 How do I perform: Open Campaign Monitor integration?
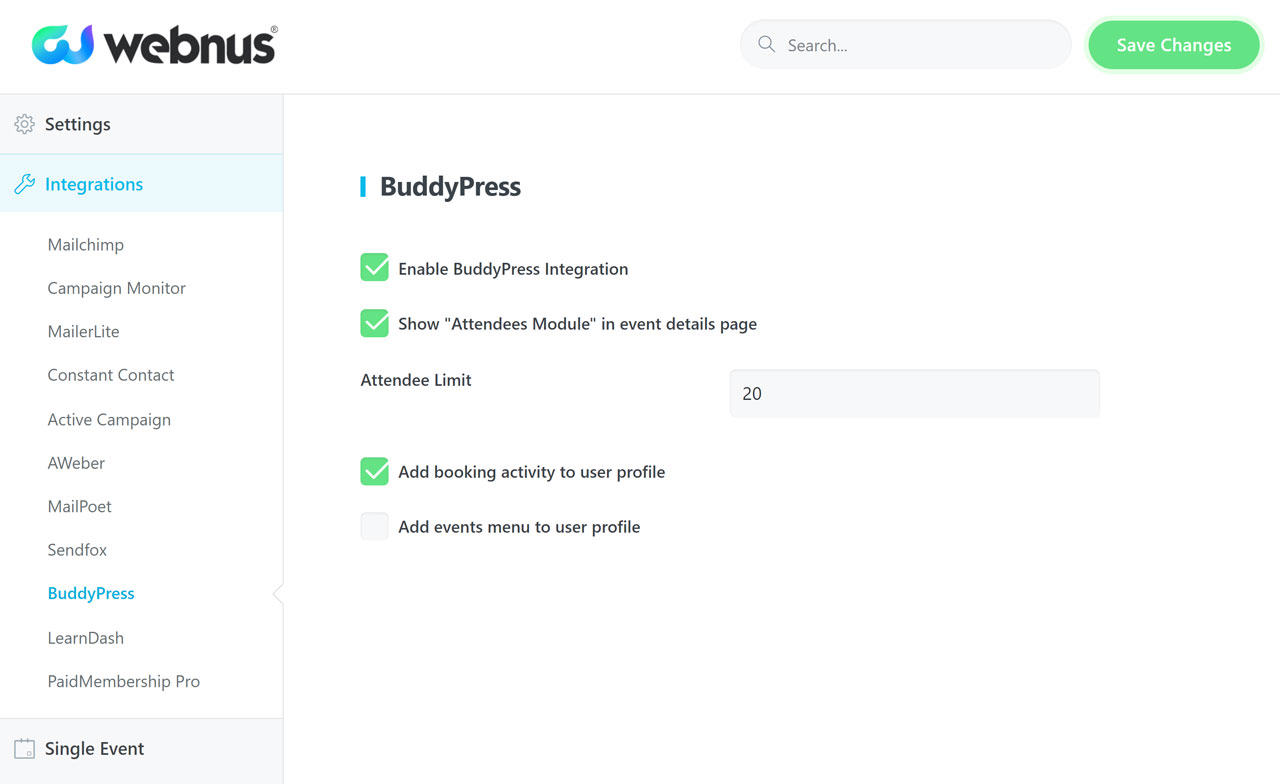pos(117,288)
